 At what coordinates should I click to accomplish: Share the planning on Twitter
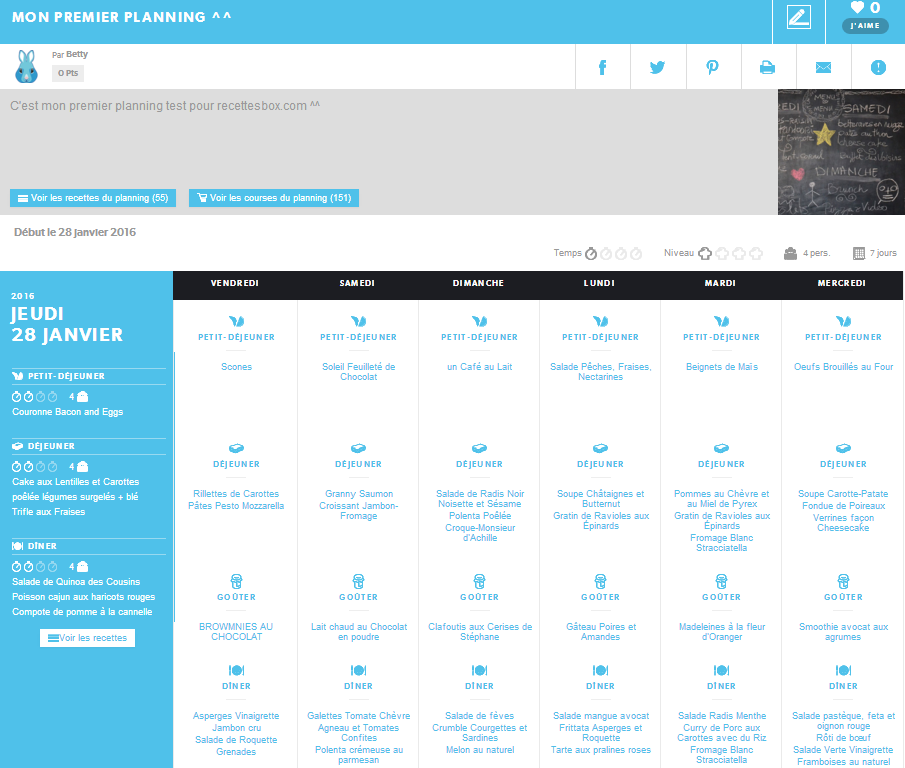[x=657, y=67]
